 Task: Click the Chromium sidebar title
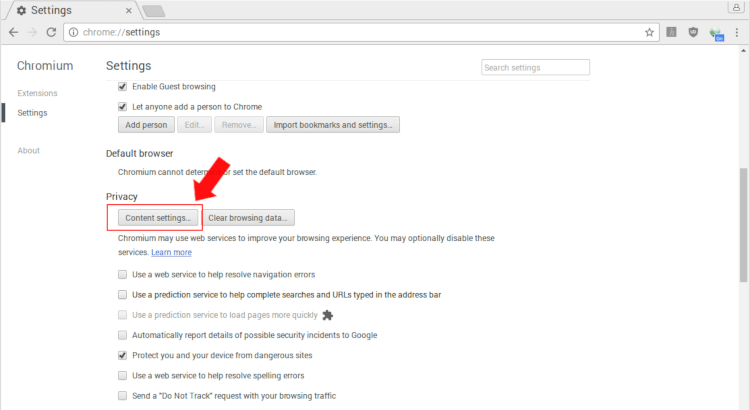click(45, 66)
